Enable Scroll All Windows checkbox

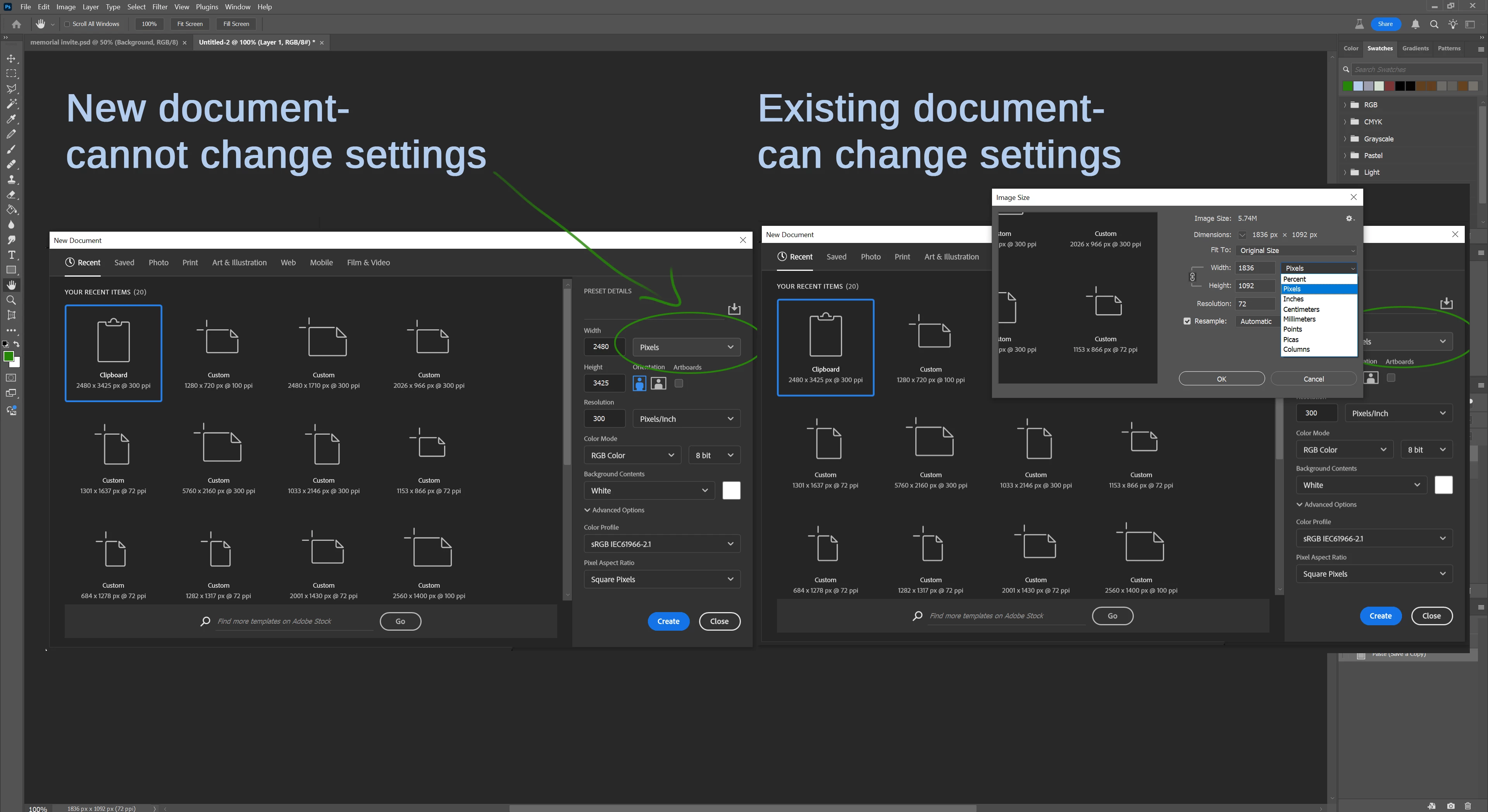click(67, 24)
